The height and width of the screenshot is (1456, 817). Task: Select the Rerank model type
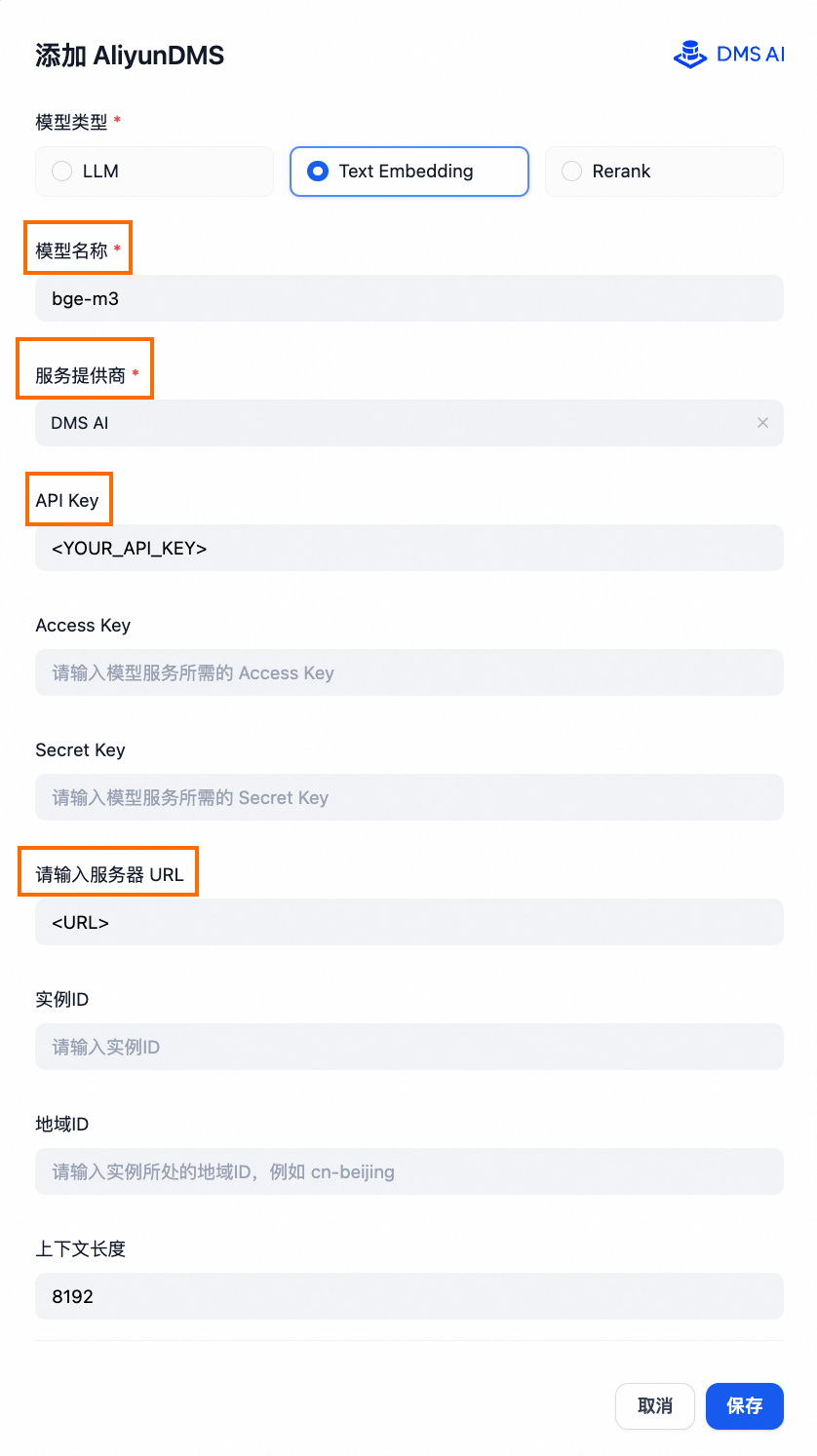663,172
